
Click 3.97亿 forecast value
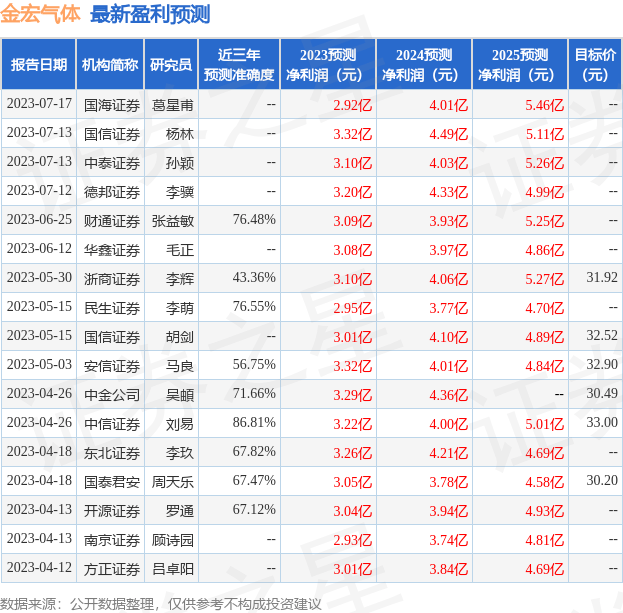449,250
